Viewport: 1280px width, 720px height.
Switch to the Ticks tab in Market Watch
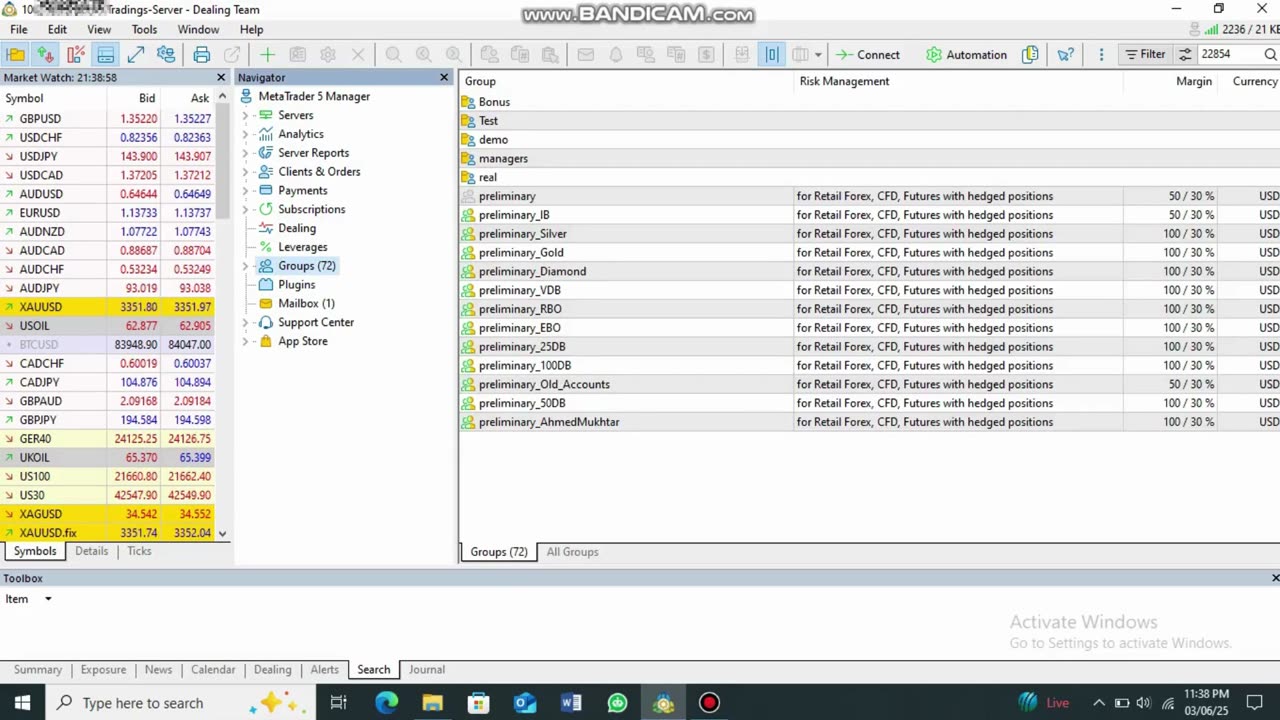pyautogui.click(x=139, y=551)
